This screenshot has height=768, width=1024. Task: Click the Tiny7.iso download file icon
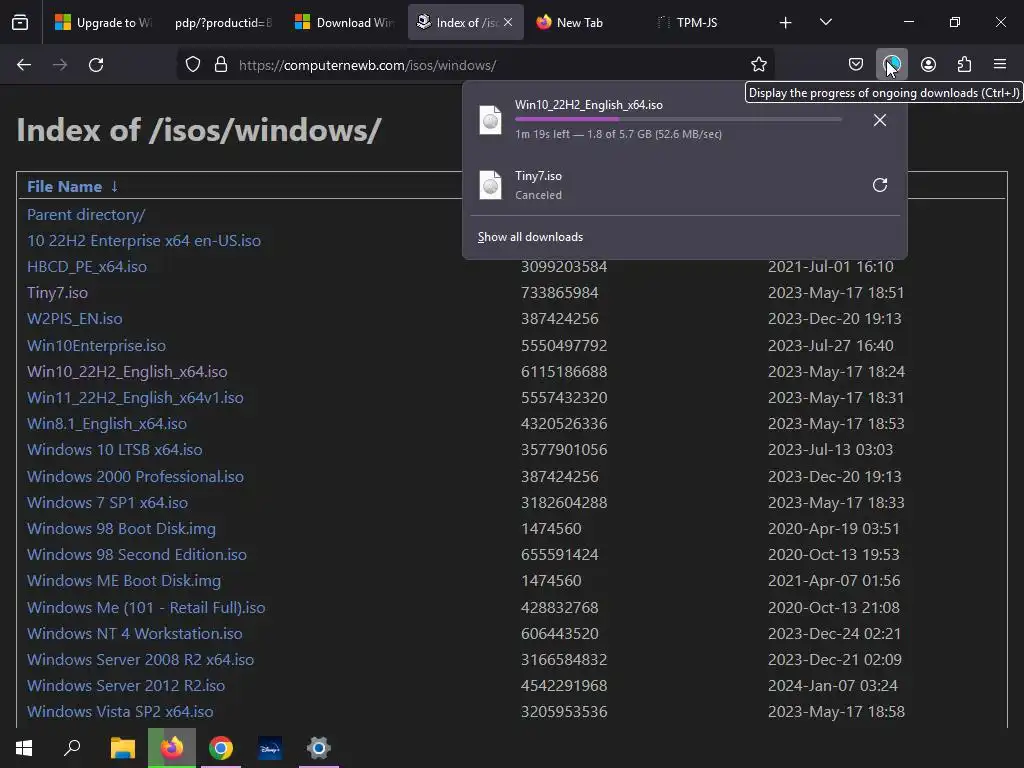pyautogui.click(x=490, y=185)
